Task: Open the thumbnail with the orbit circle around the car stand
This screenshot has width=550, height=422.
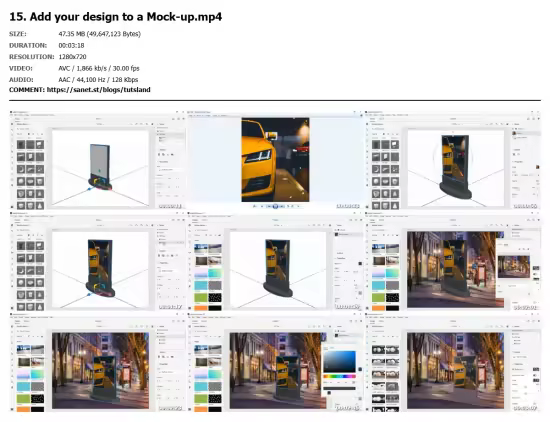Action: pyautogui.click(x=453, y=160)
